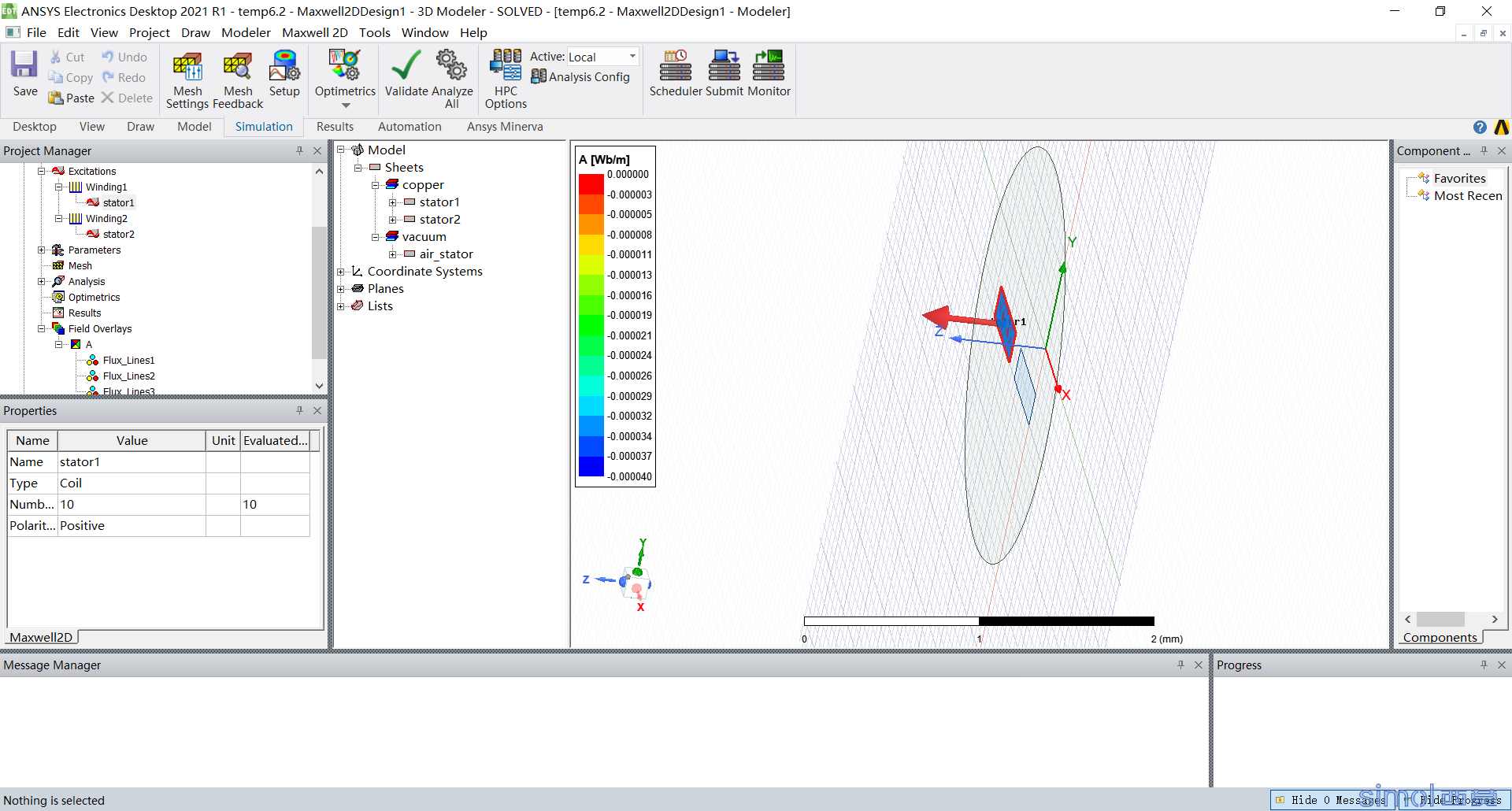Screen dimensions: 1512x811
Task: Run Validate check
Action: 406,73
